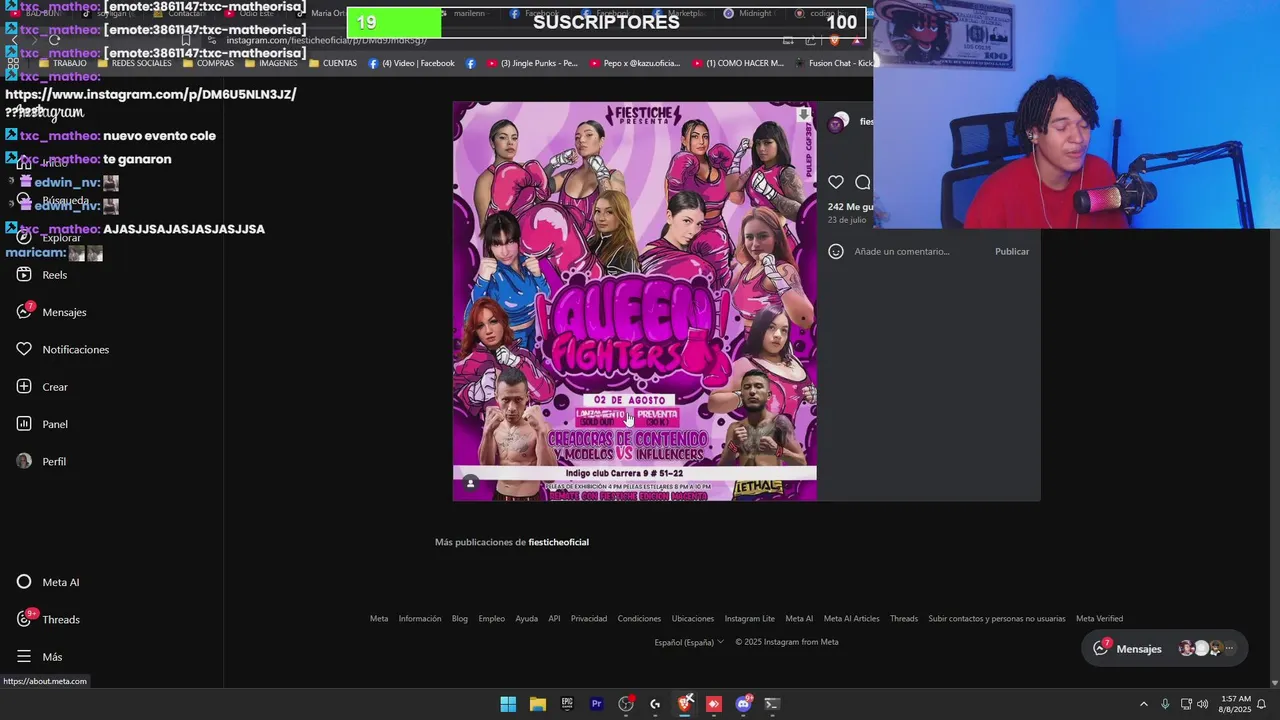Open Reels from the sidebar
The image size is (1280, 720).
coord(42,275)
